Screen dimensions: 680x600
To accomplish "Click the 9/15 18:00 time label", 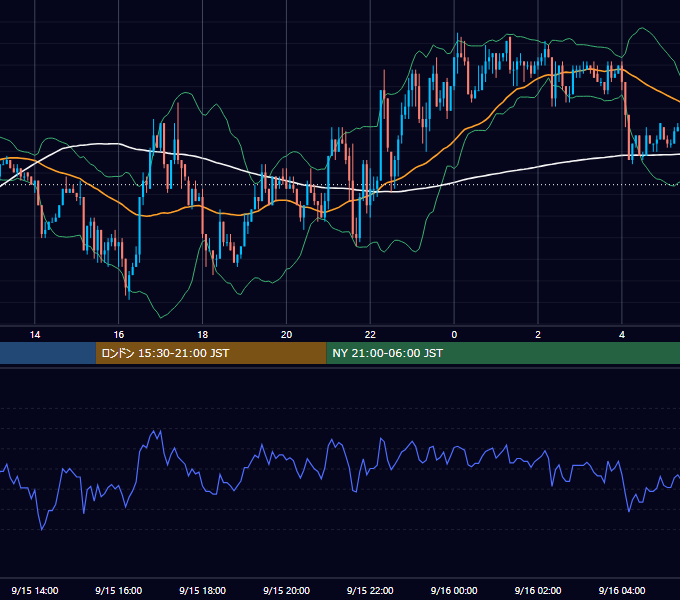I will (203, 590).
